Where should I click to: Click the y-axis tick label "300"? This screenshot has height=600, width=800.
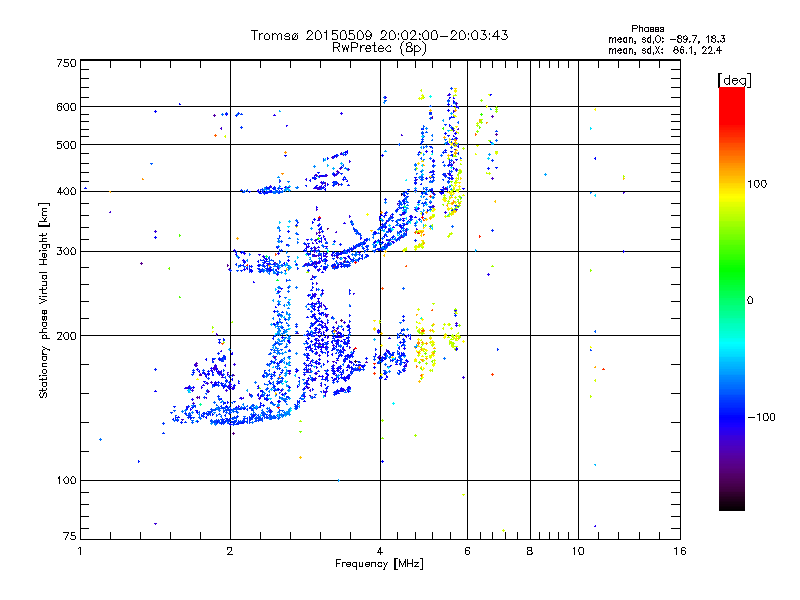coord(67,251)
